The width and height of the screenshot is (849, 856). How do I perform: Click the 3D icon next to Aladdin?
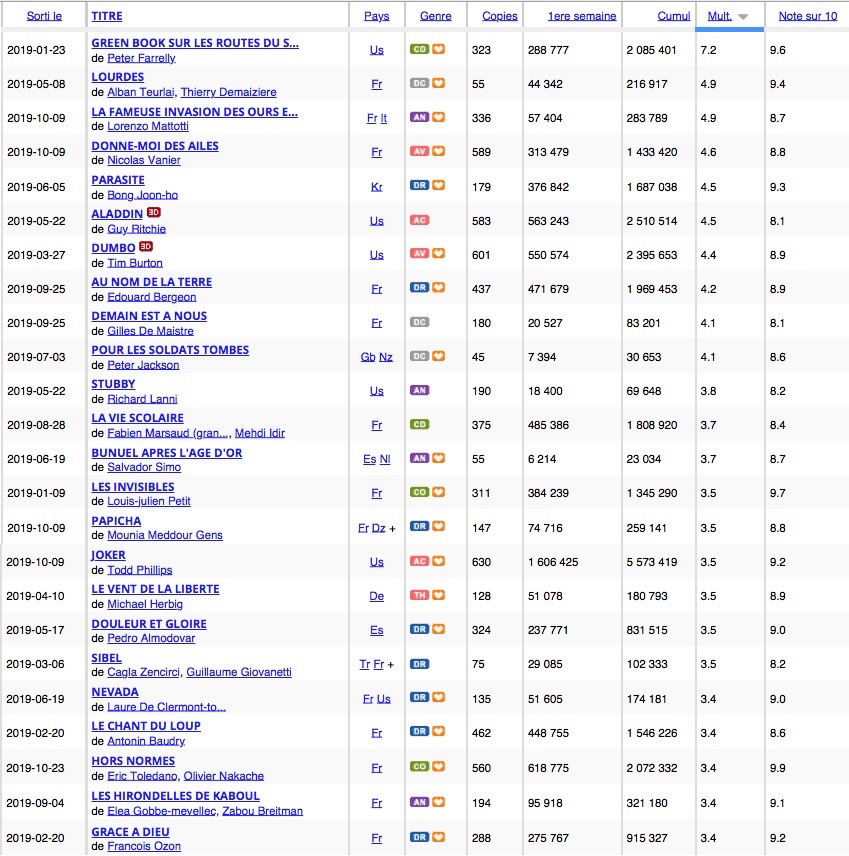[x=154, y=212]
